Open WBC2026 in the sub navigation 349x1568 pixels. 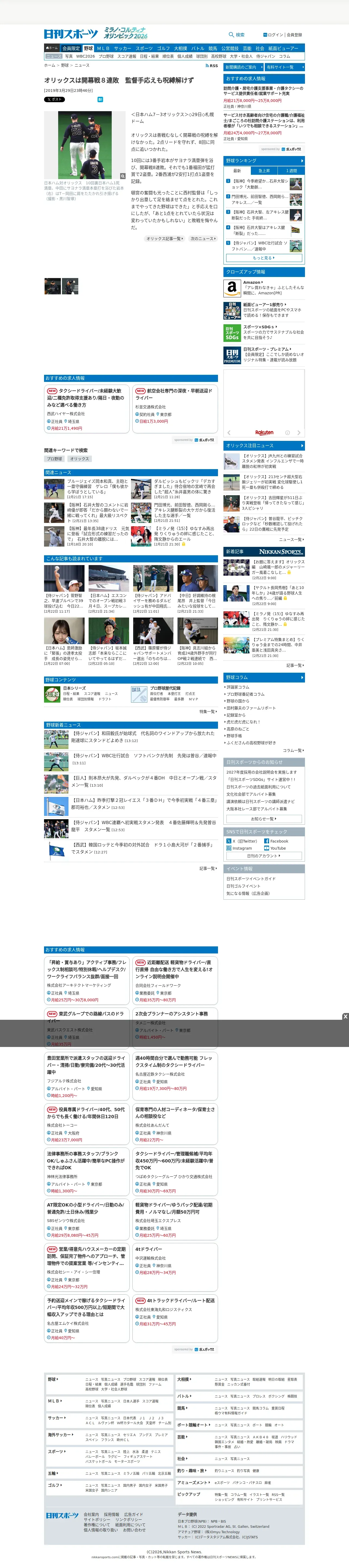[x=85, y=56]
